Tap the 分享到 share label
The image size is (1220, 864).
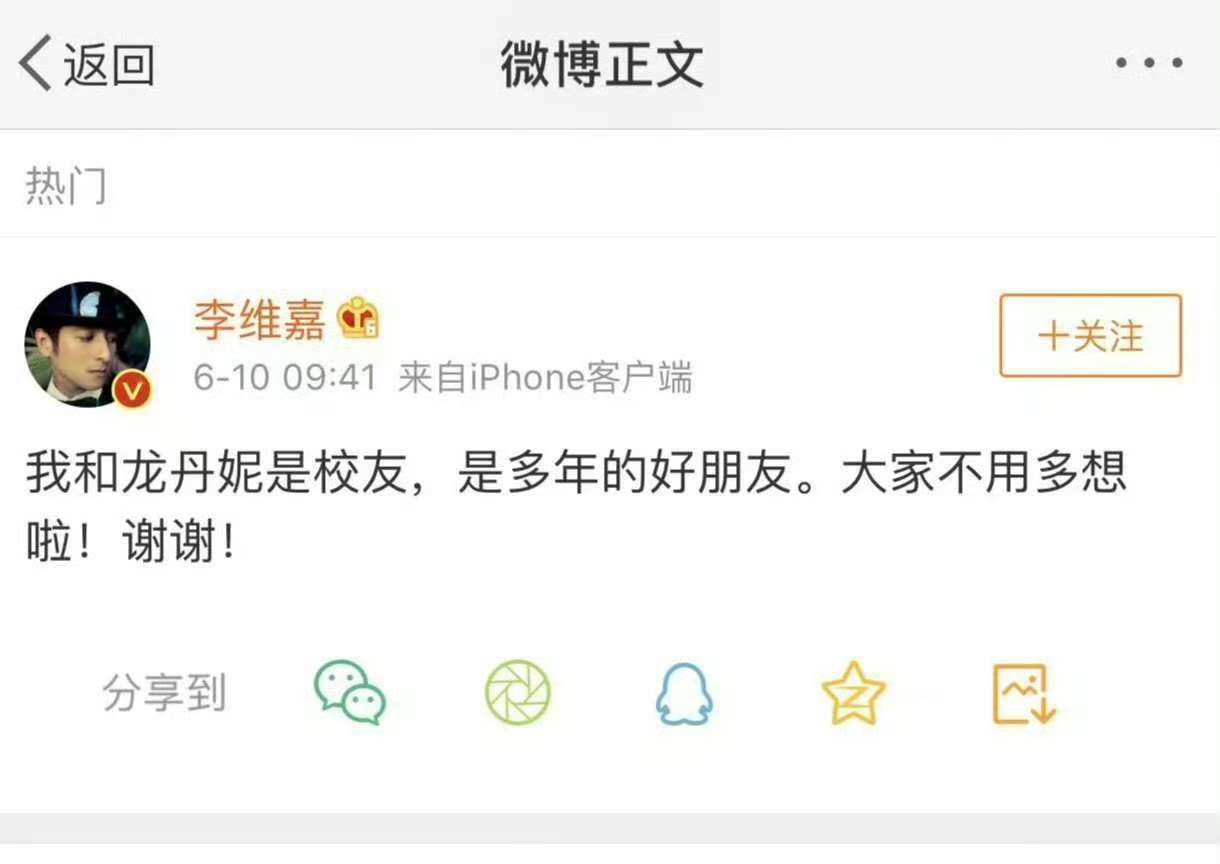[165, 693]
